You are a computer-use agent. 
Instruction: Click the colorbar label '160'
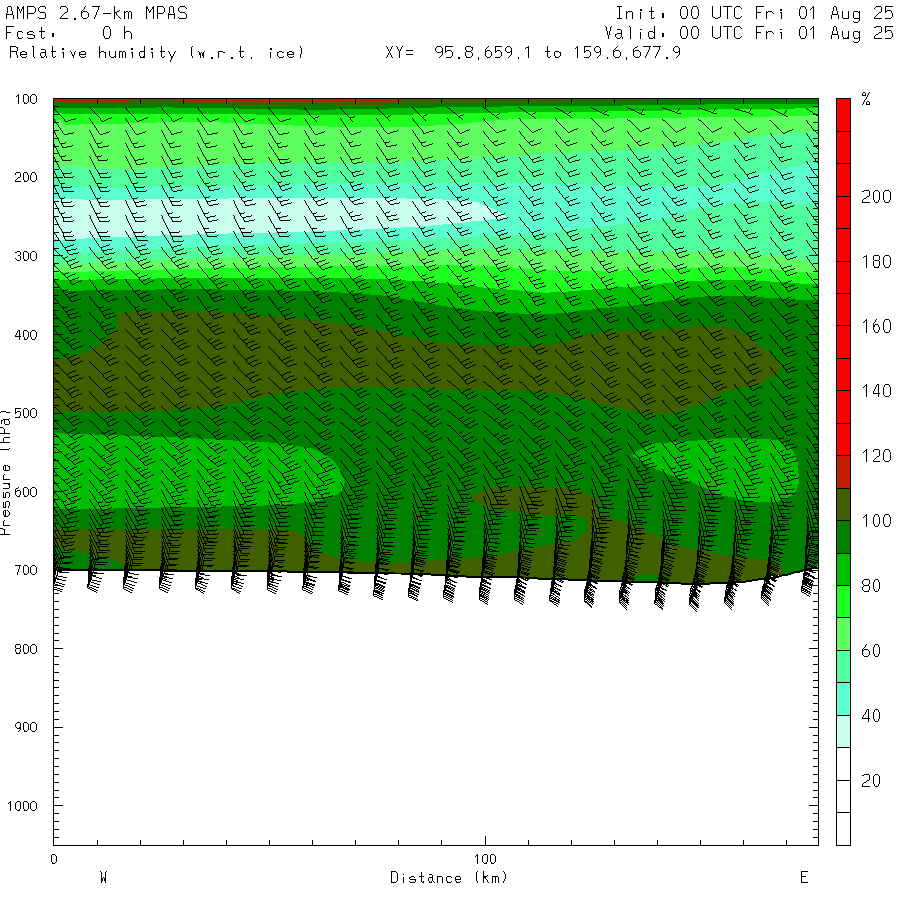(876, 327)
